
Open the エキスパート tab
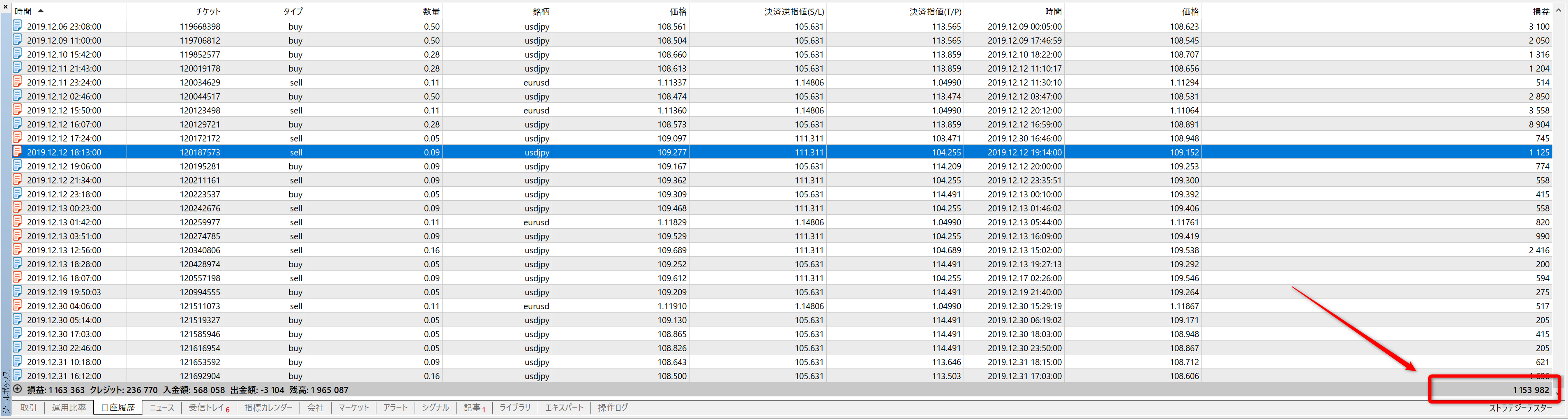pos(564,407)
